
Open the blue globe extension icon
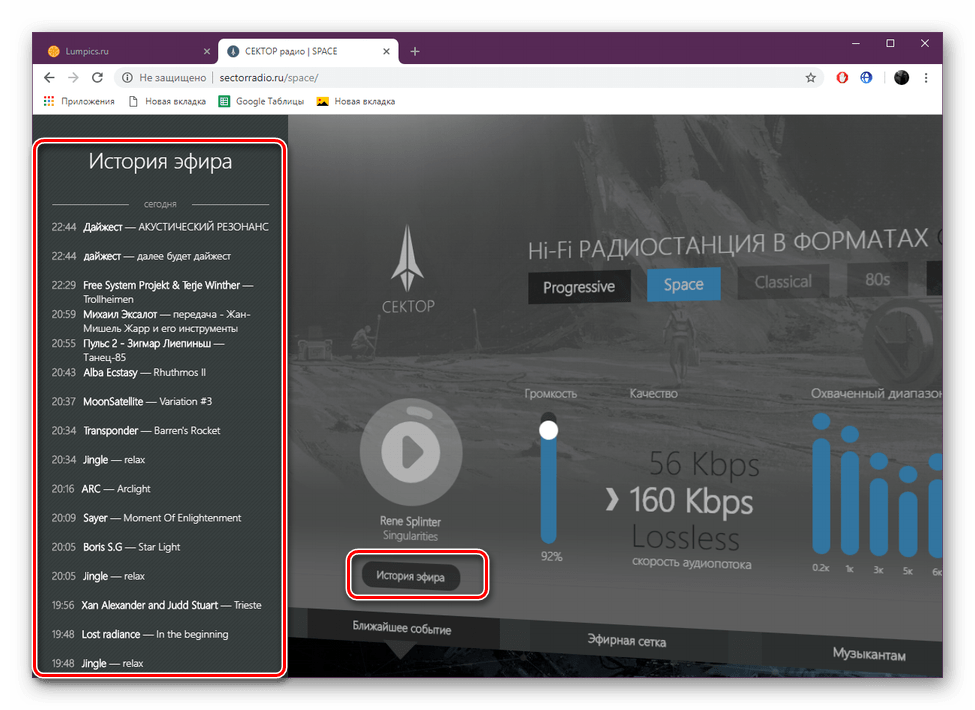tap(866, 78)
